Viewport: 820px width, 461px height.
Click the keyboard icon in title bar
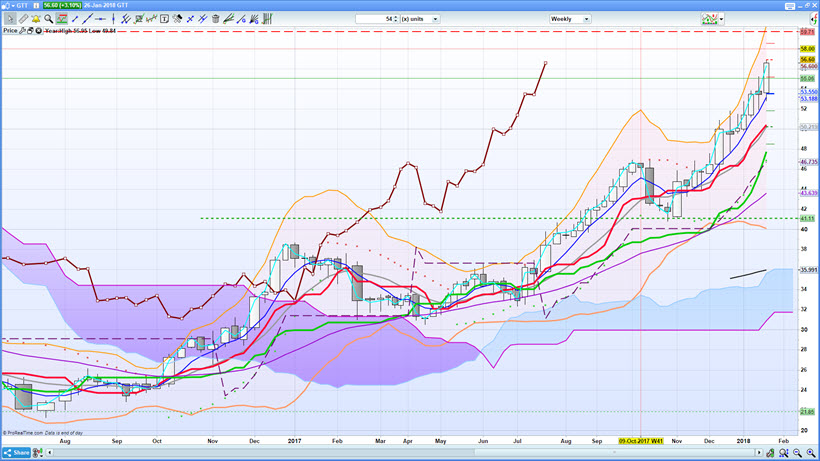pos(790,6)
